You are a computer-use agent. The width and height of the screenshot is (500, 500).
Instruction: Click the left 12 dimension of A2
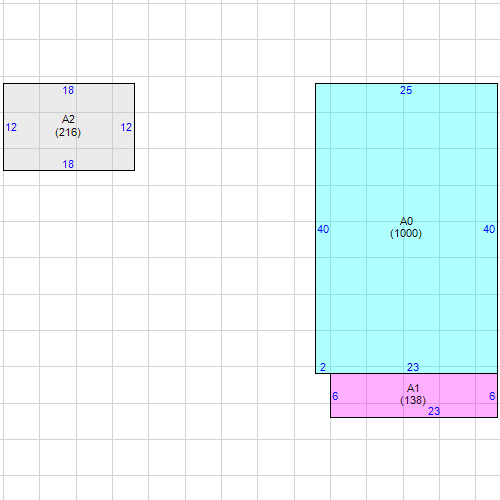(11, 127)
